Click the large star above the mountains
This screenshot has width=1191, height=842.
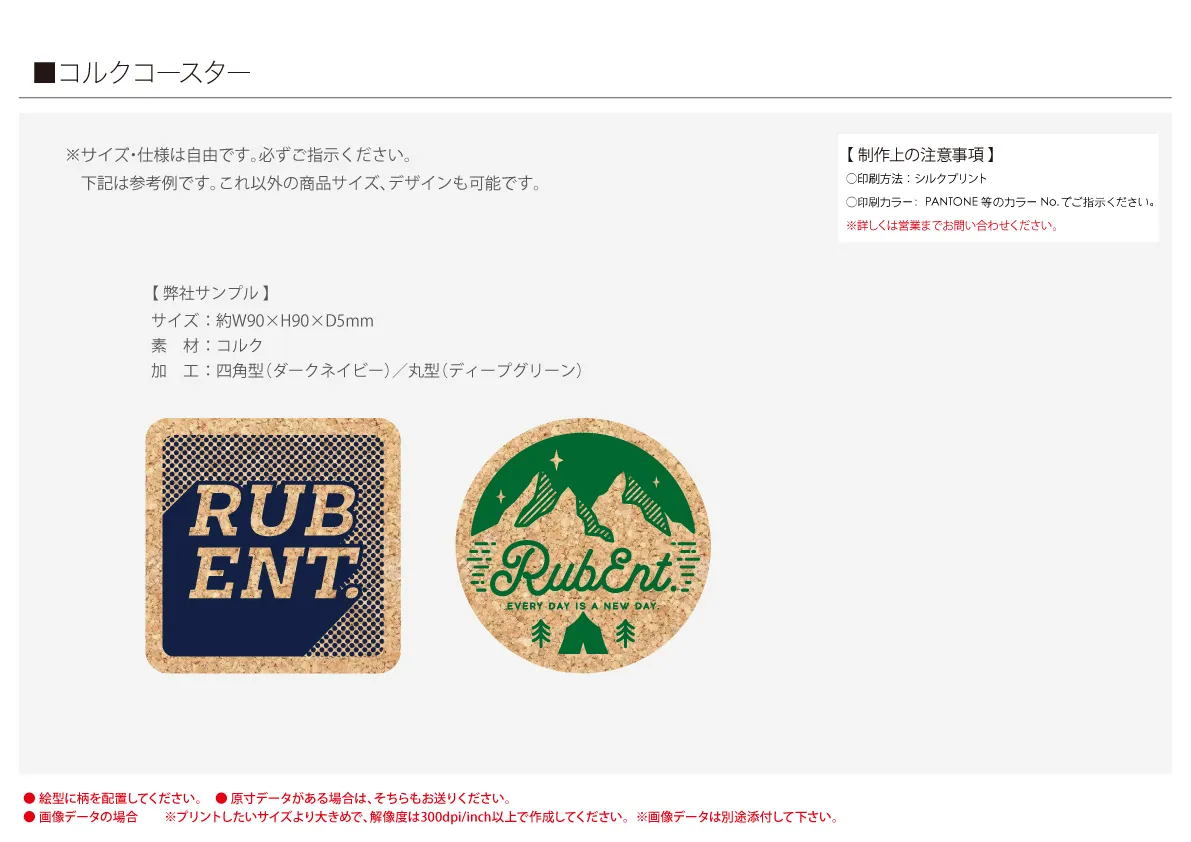[557, 460]
